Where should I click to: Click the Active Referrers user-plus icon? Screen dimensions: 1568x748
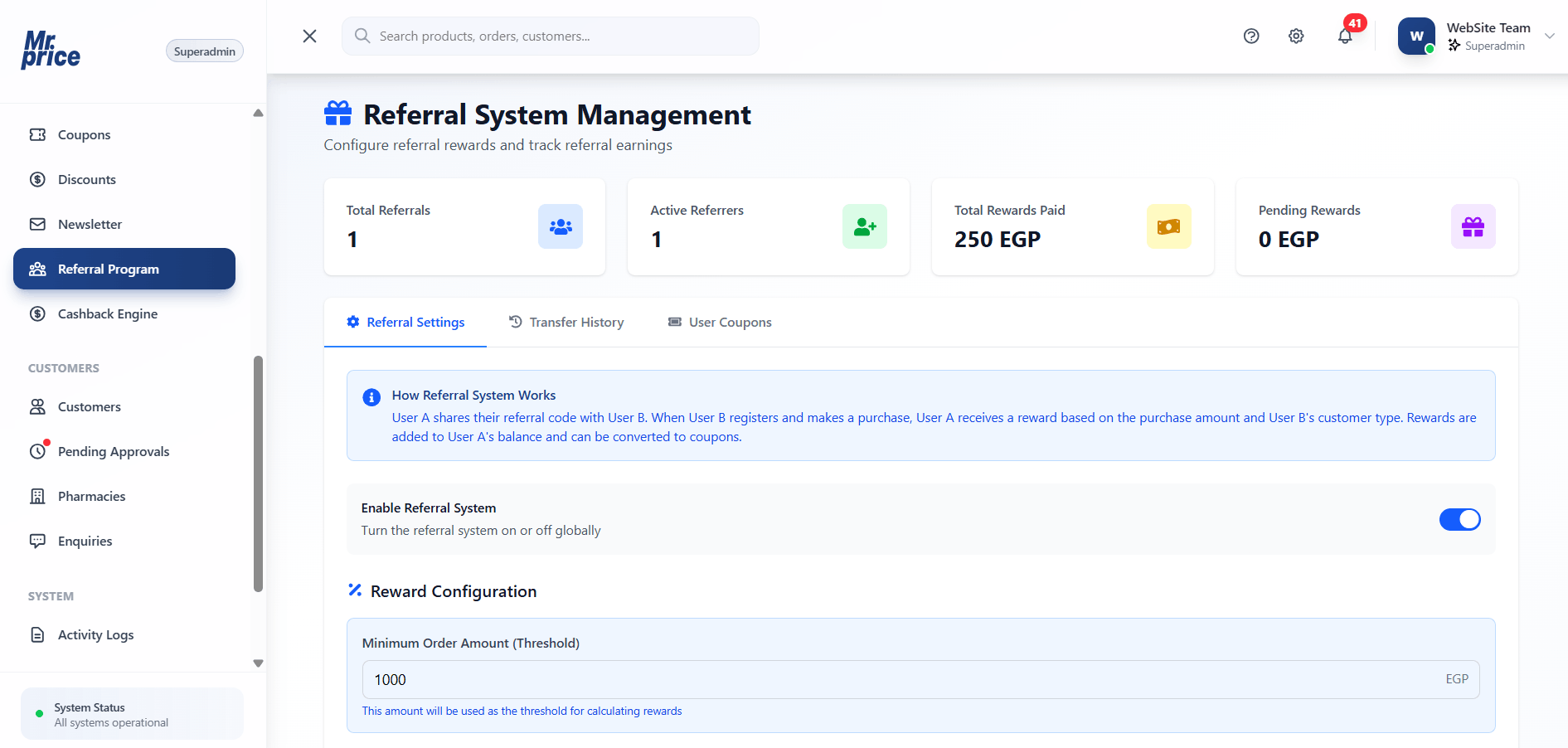865,226
